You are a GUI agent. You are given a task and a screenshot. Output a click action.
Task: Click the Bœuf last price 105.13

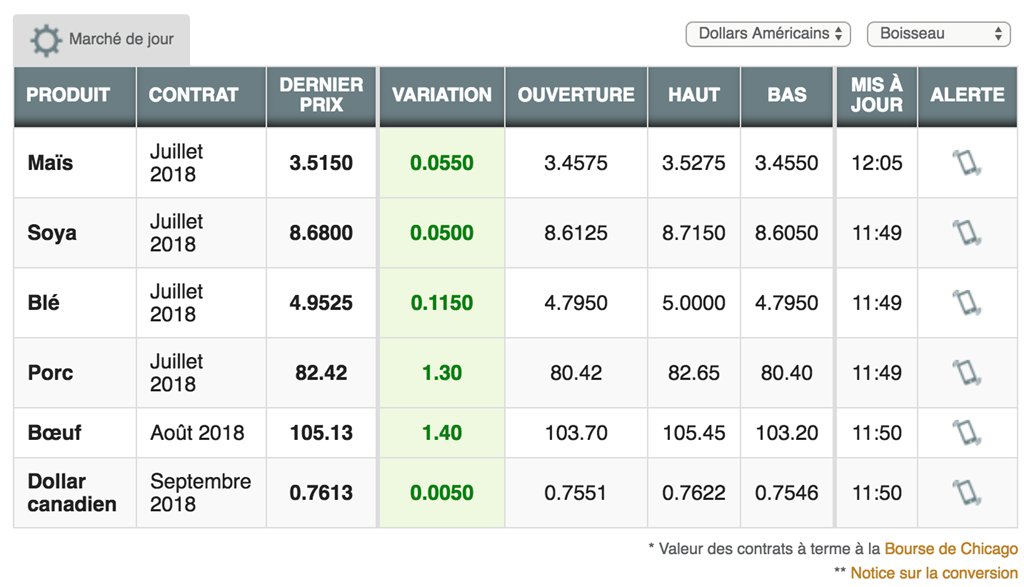tap(321, 433)
